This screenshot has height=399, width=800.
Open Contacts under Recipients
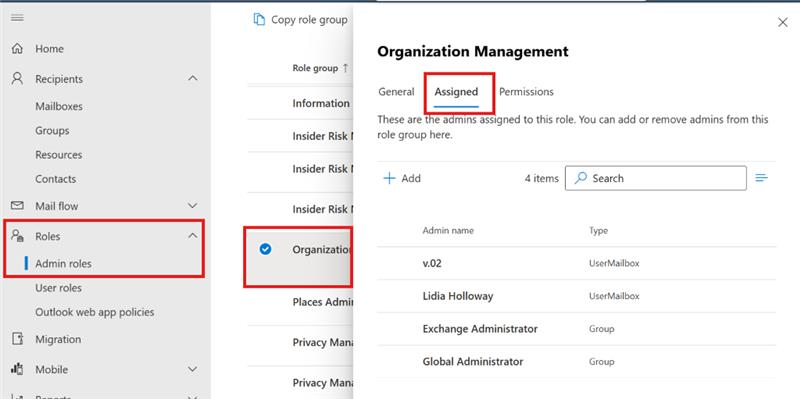point(56,179)
